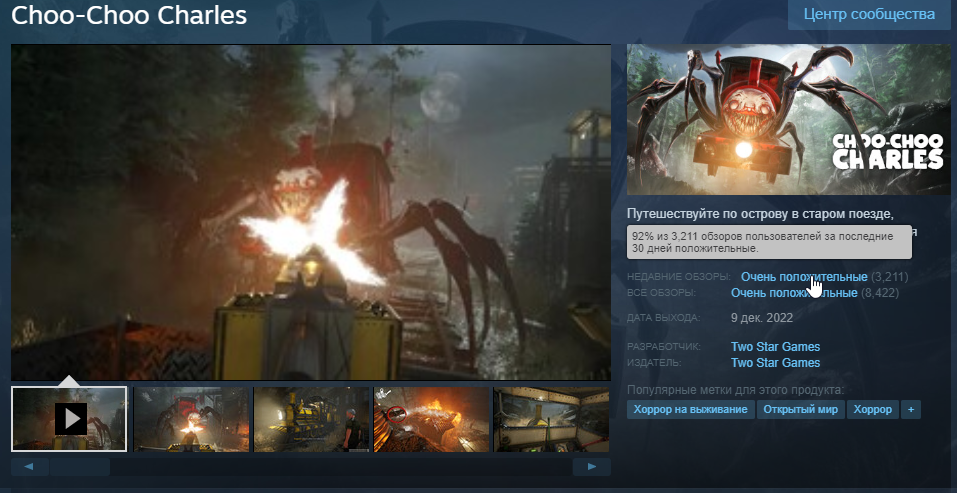Select the Открытый мир tag
This screenshot has width=957, height=493.
801,409
